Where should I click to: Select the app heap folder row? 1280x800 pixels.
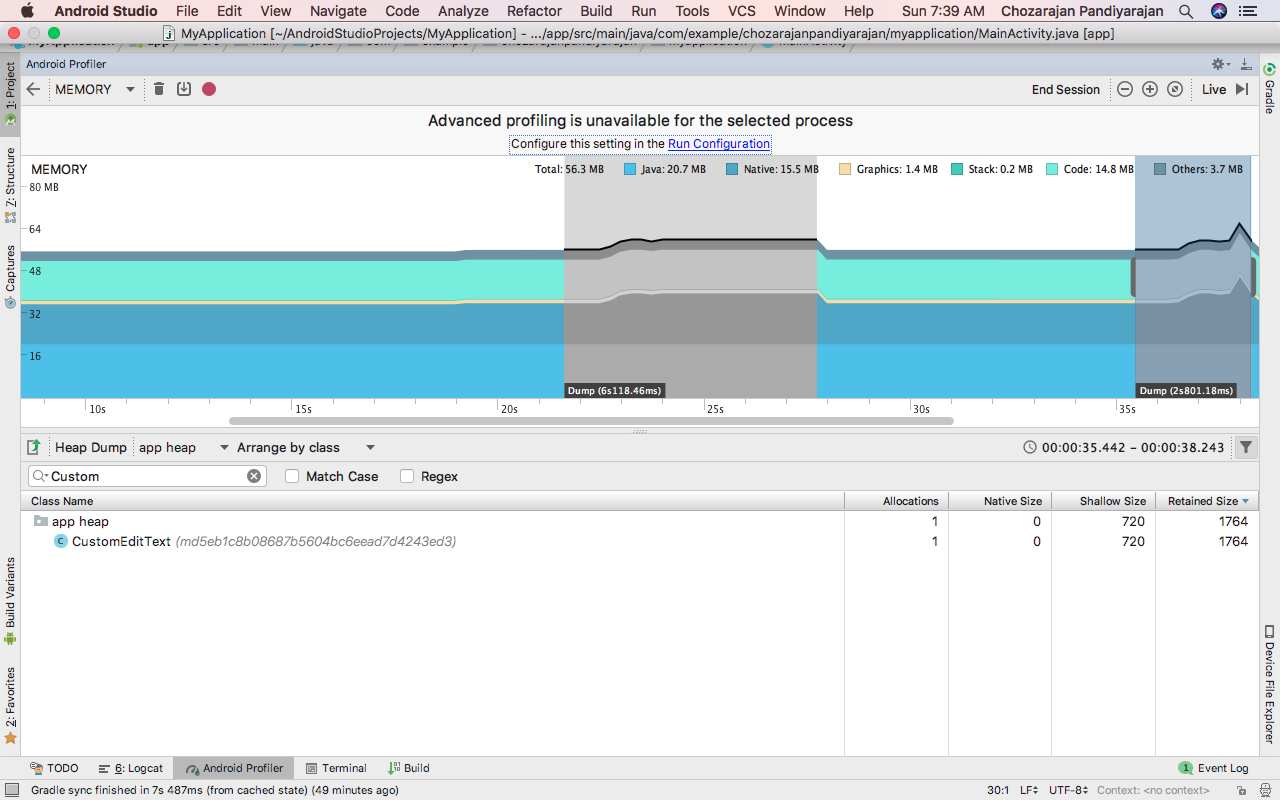pos(640,521)
